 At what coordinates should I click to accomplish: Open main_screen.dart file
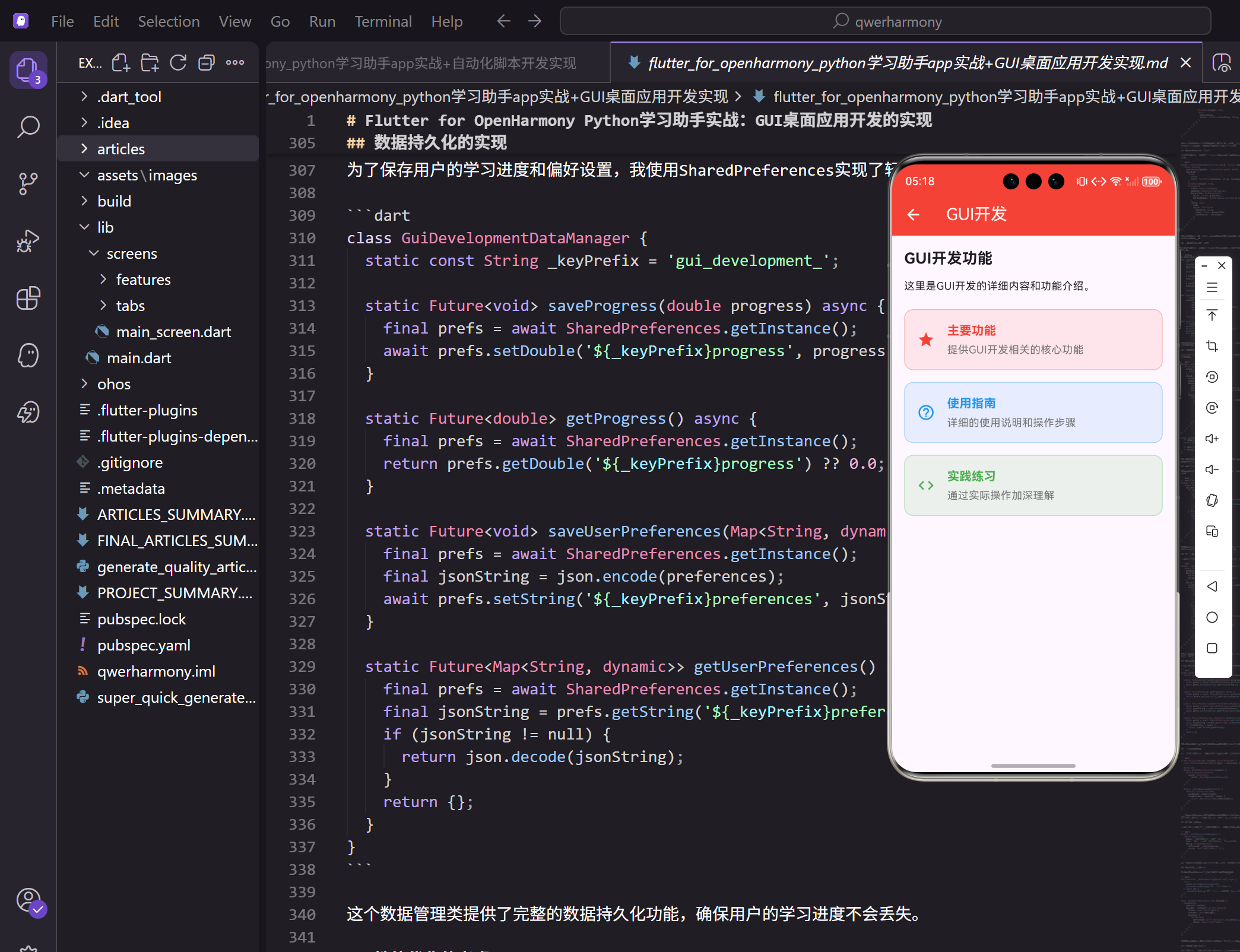pos(173,332)
